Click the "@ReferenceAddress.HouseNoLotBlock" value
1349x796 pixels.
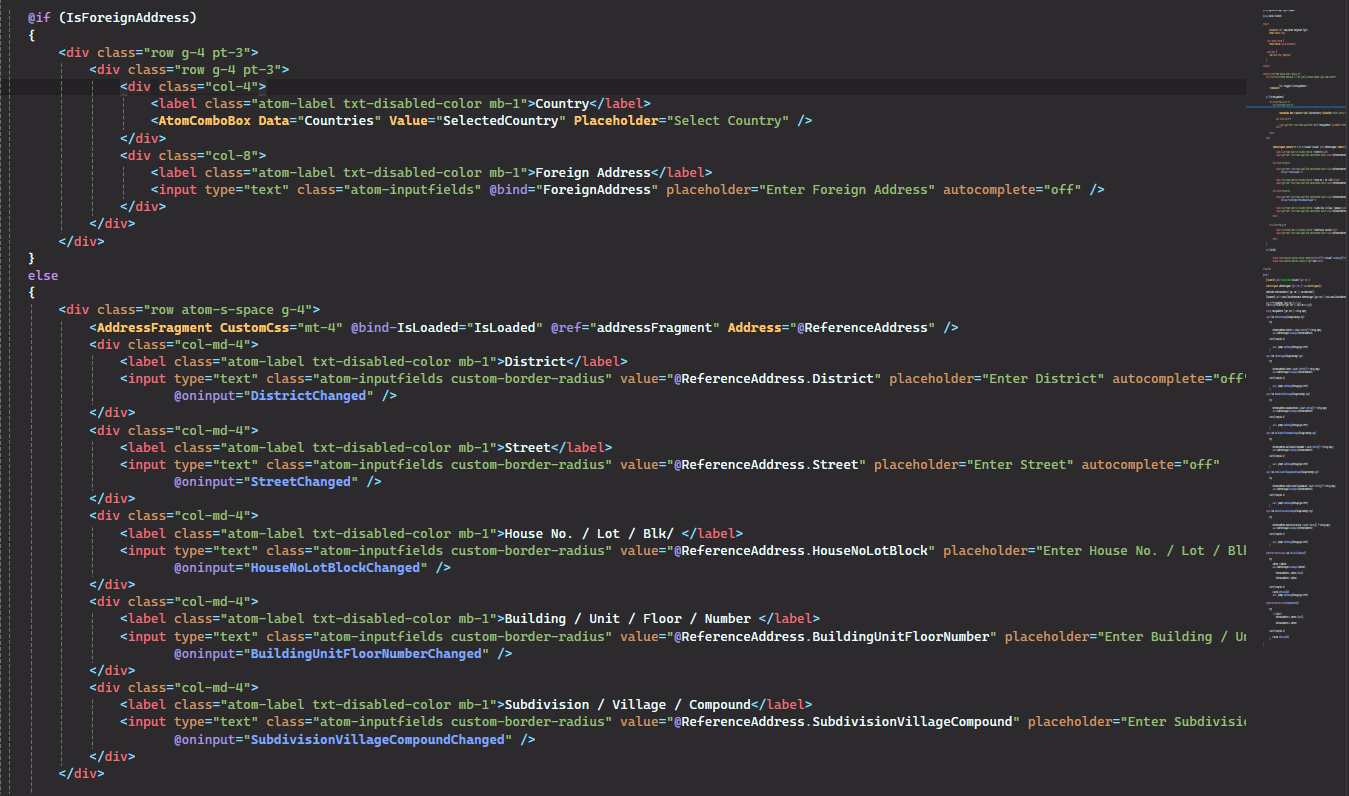801,550
